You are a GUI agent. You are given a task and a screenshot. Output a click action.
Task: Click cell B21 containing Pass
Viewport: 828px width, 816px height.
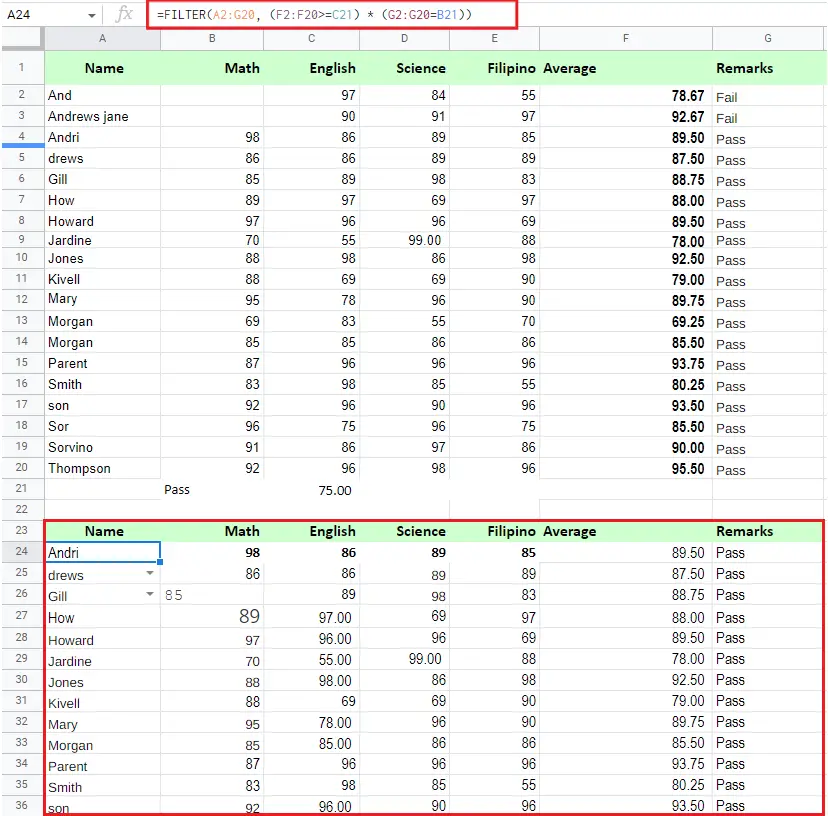tap(212, 490)
